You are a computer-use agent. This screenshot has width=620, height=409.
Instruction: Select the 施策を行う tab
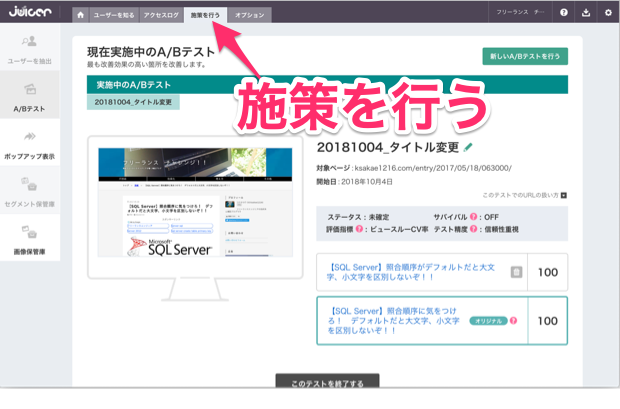coord(205,15)
